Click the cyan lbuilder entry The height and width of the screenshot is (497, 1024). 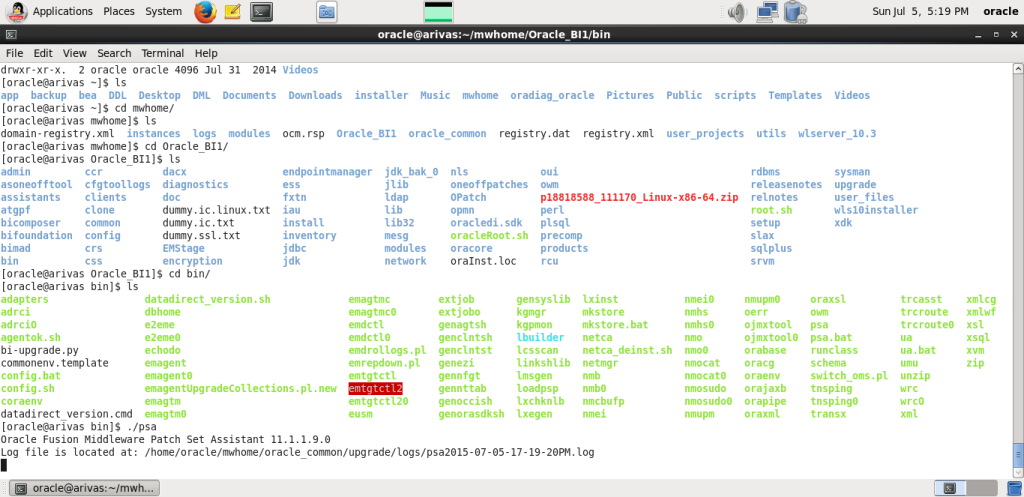point(540,338)
